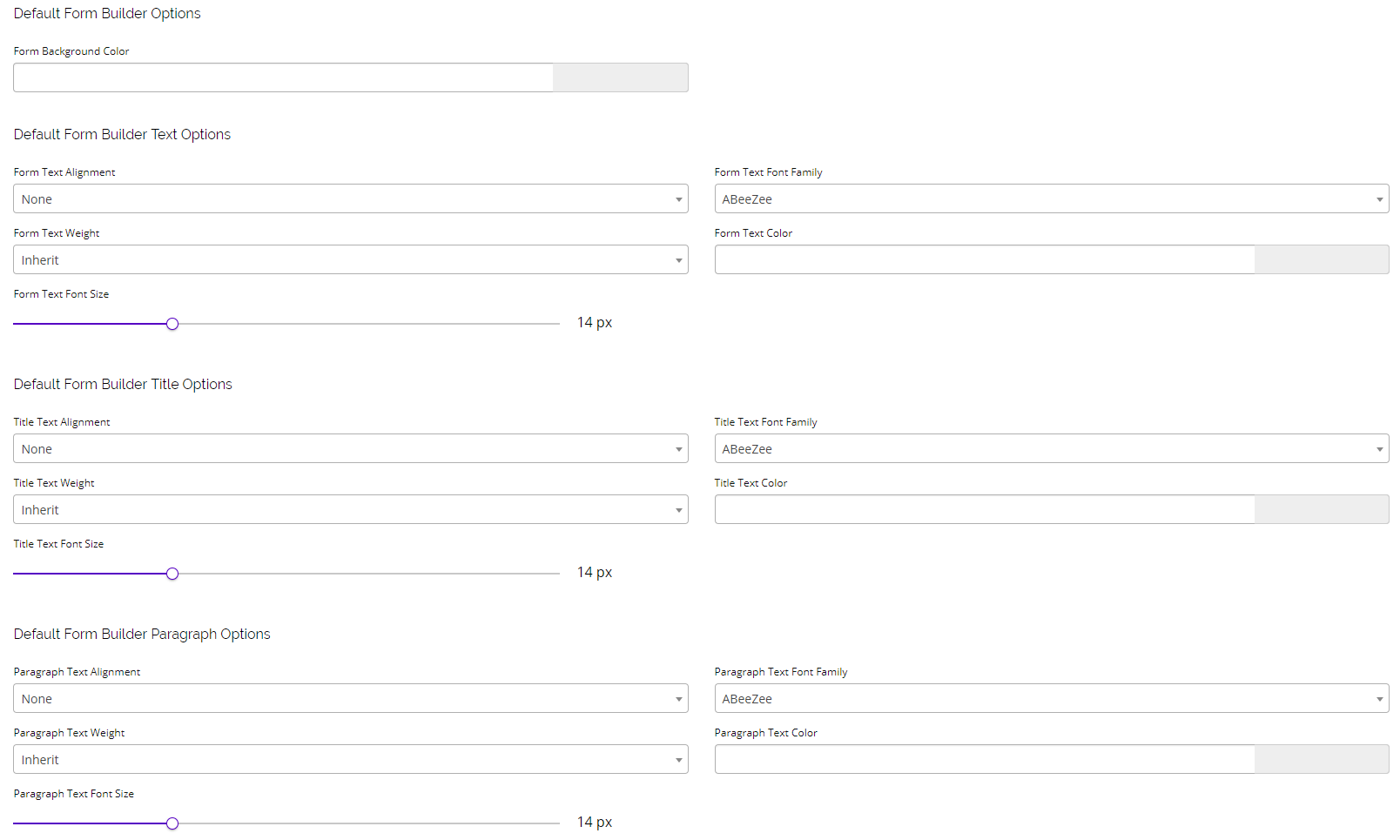
Task: Open the Title Text Weight dropdown
Action: (350, 509)
